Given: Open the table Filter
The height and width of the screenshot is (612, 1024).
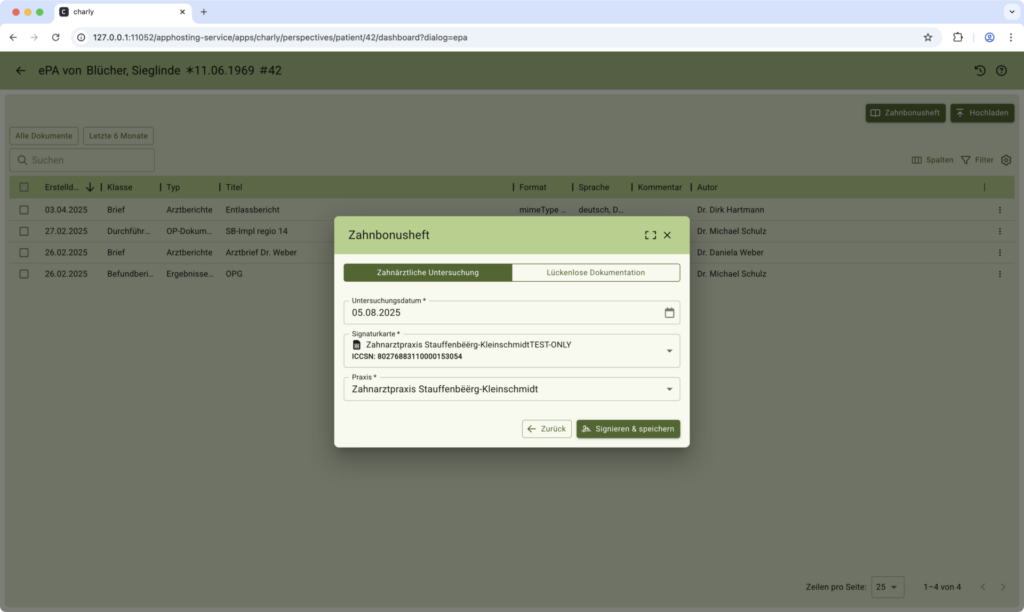Looking at the screenshot, I should point(977,160).
